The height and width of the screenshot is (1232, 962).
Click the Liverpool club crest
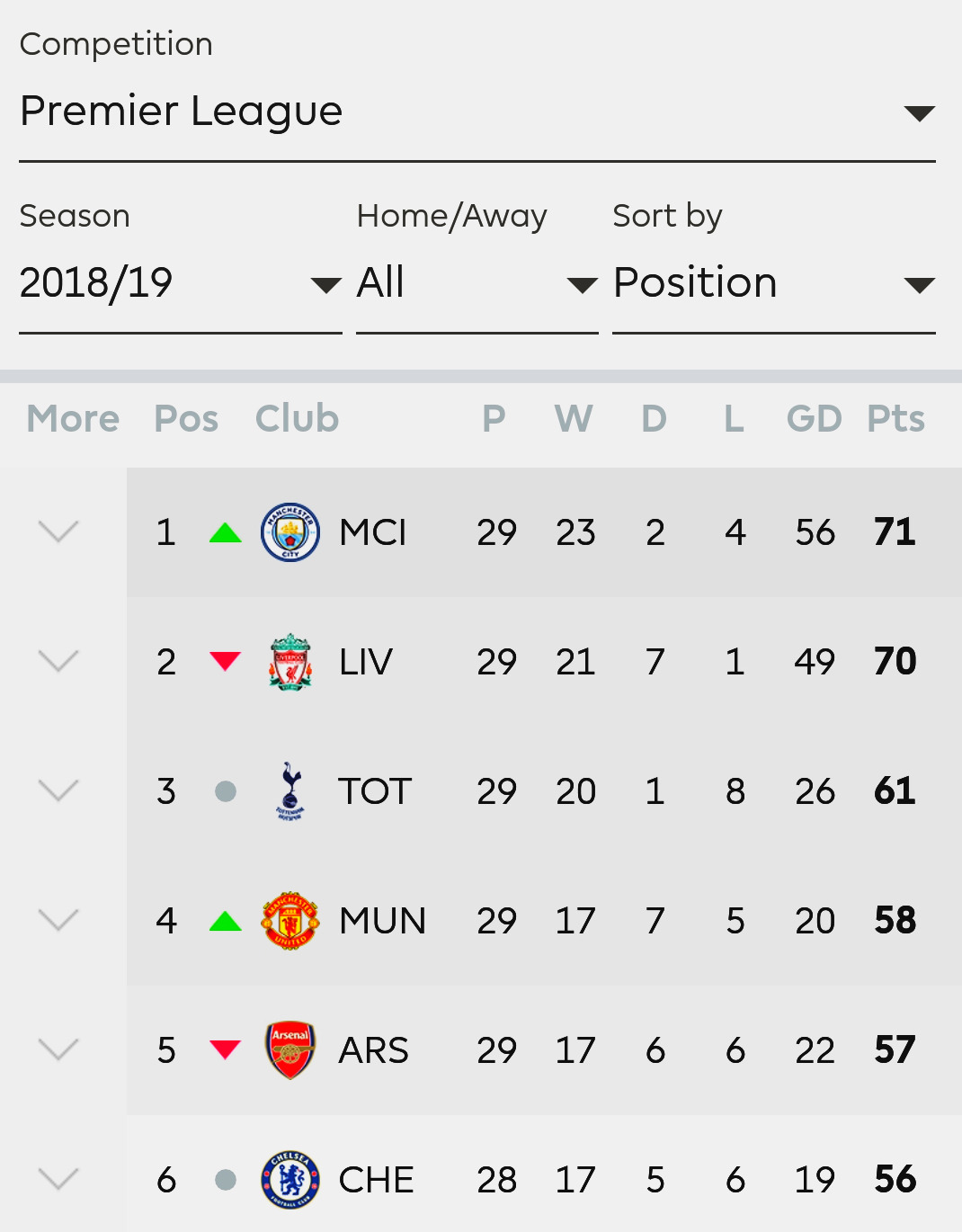289,662
